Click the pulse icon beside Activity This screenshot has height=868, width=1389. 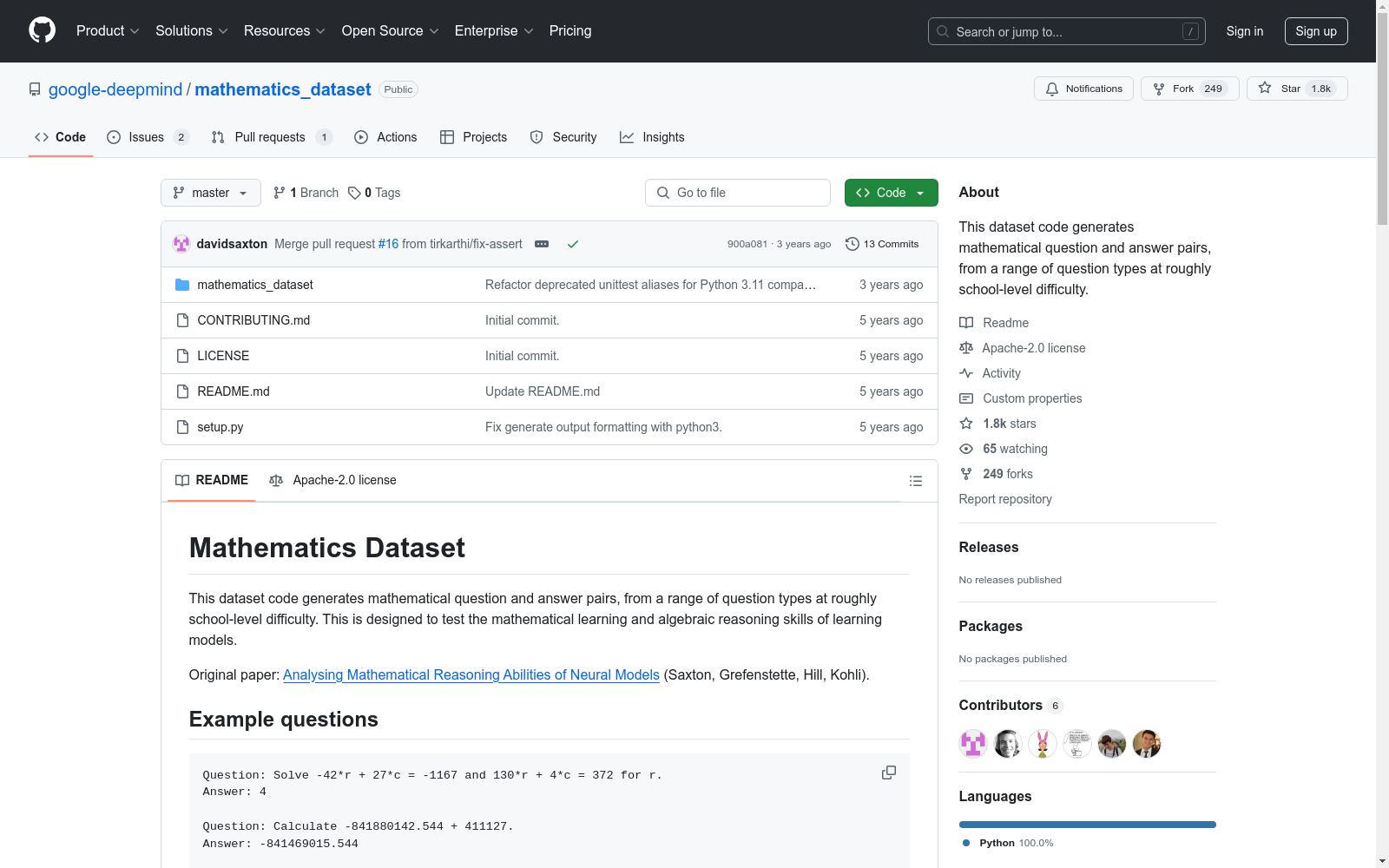[966, 373]
